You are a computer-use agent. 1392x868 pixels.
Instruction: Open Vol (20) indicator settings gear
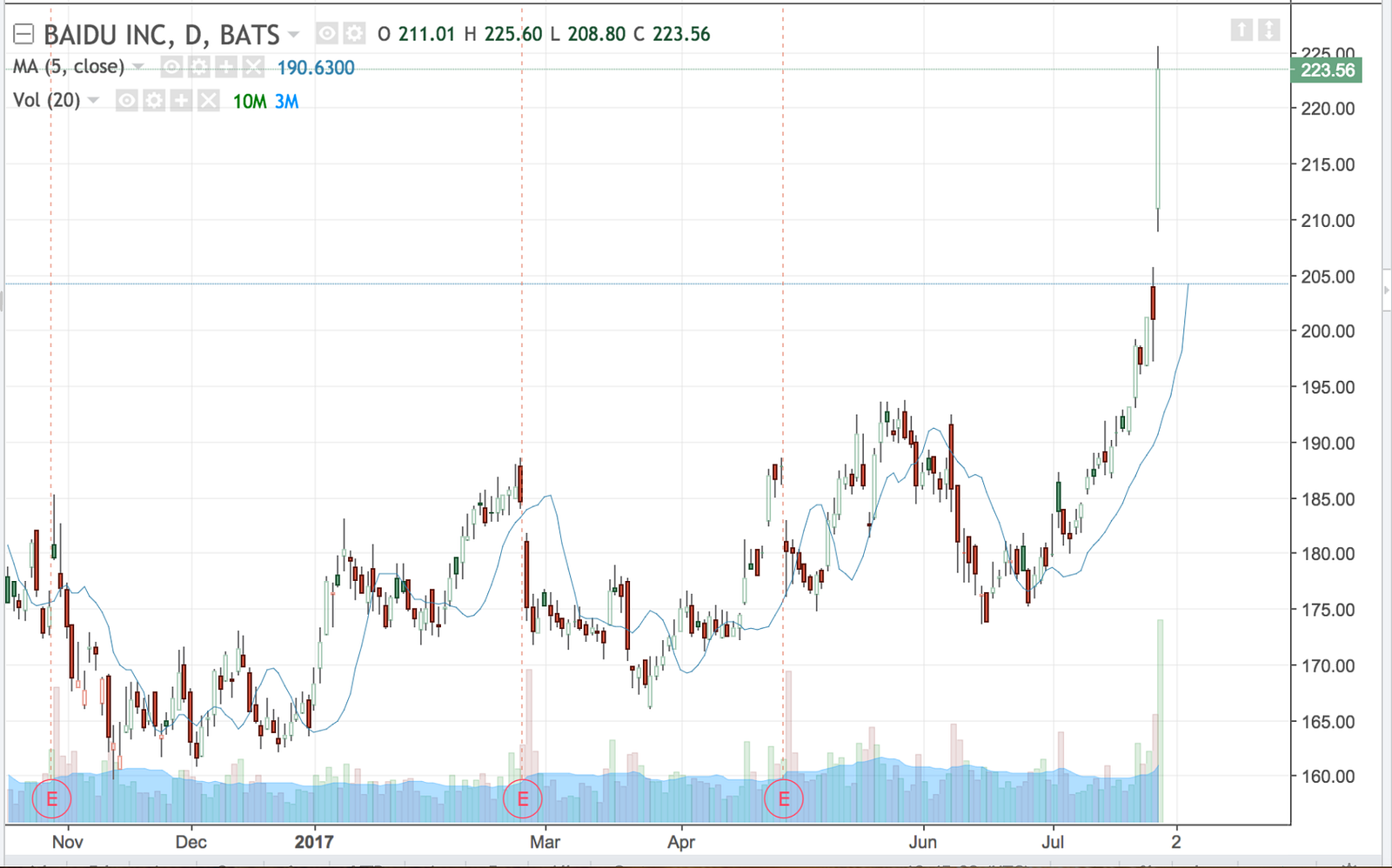(154, 101)
